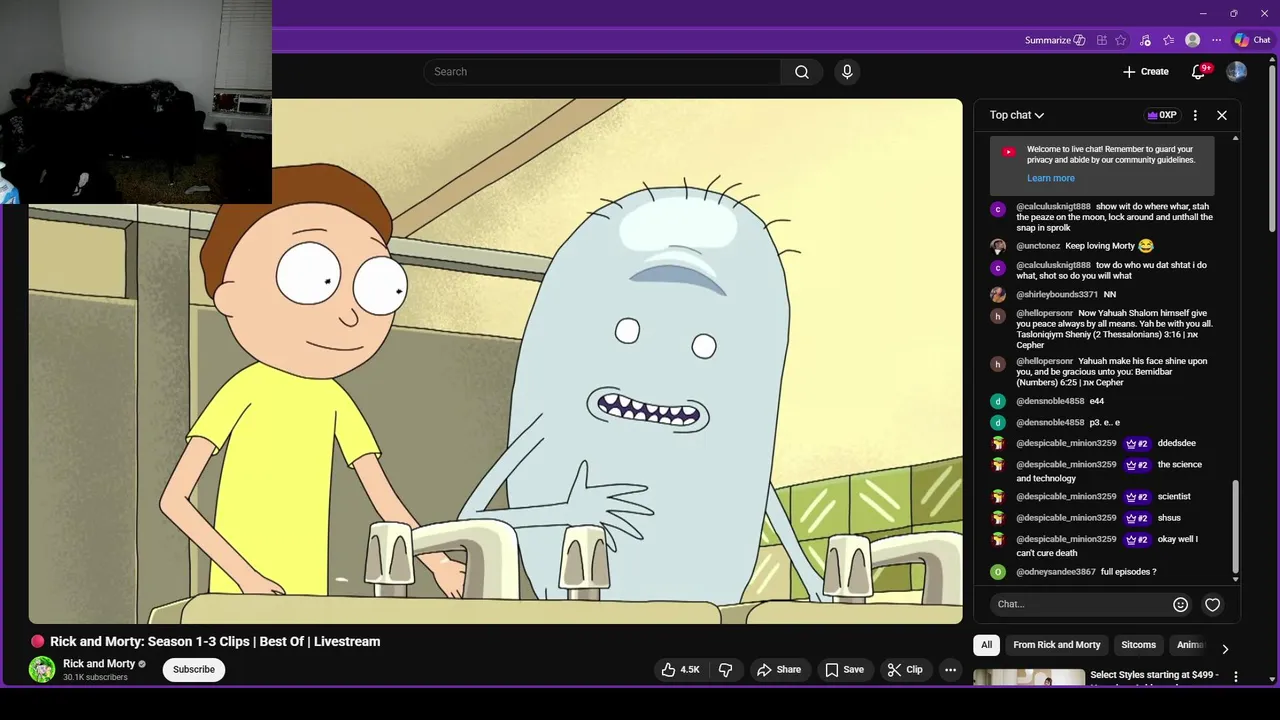The image size is (1280, 720).
Task: Open the chat emoji picker
Action: (1180, 604)
